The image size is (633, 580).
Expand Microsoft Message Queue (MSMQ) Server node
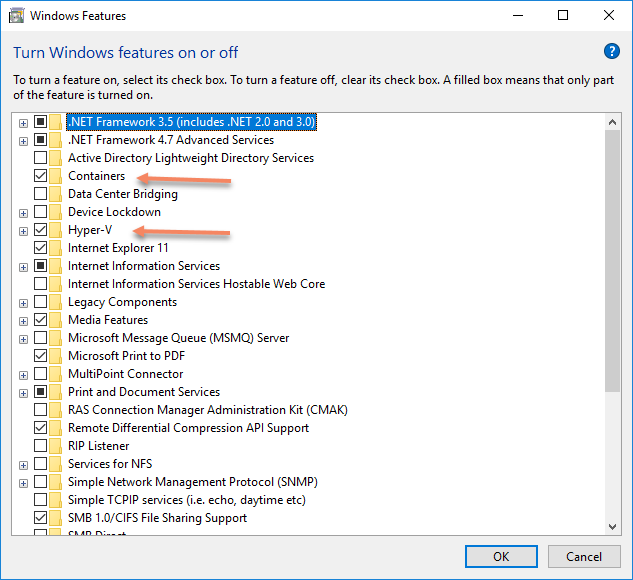(x=23, y=339)
